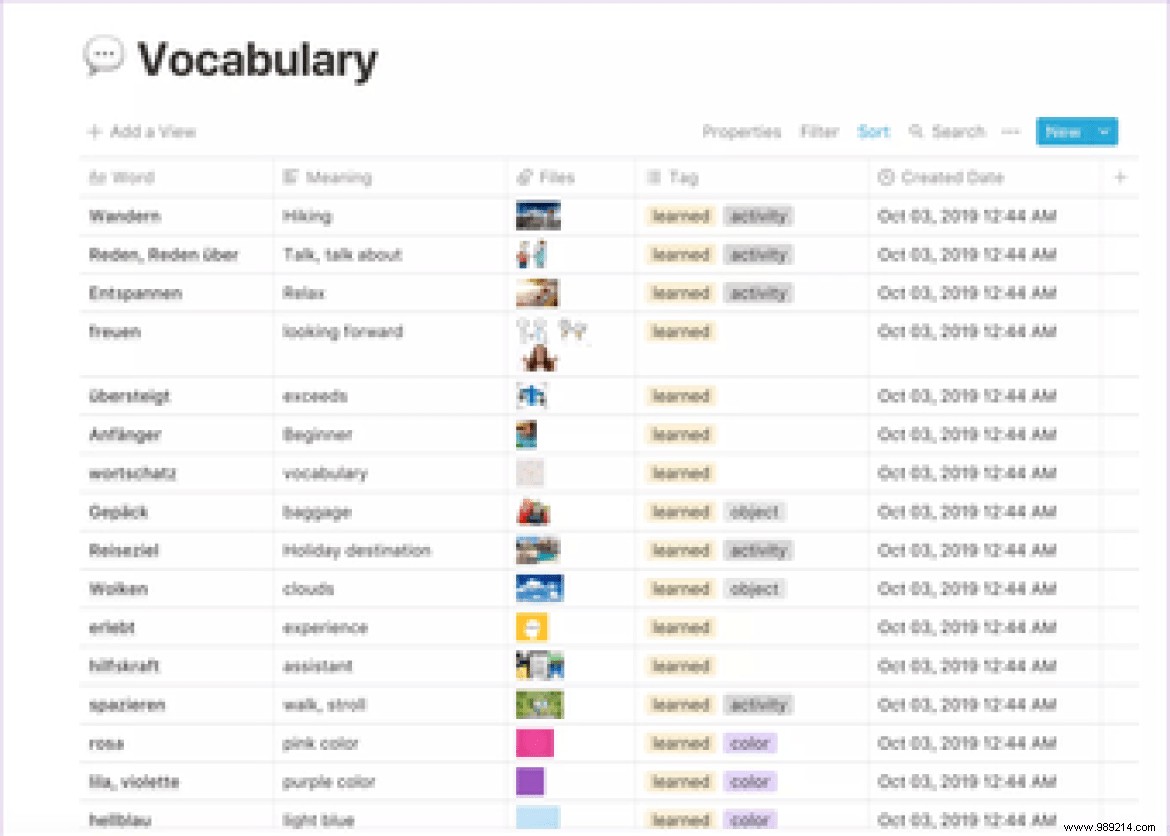Open the Properties menu
1170x836 pixels.
pyautogui.click(x=741, y=132)
